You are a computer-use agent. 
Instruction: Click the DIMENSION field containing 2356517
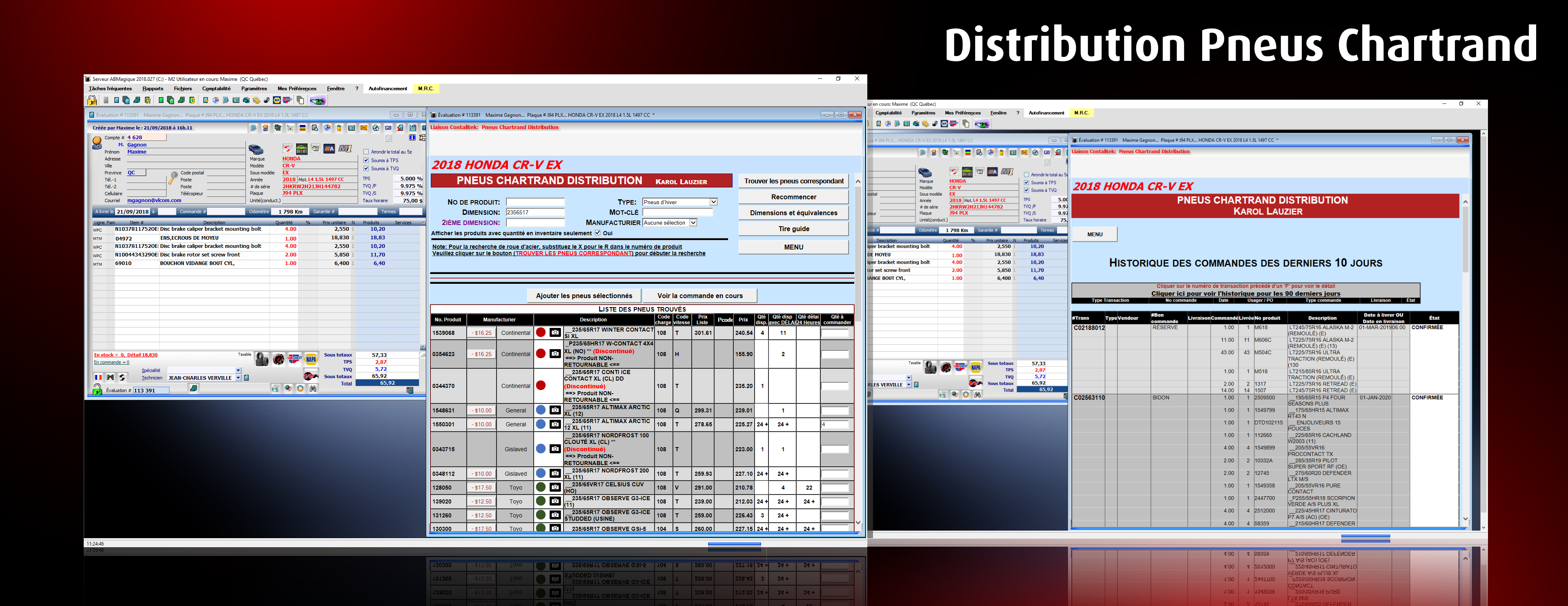[x=535, y=212]
